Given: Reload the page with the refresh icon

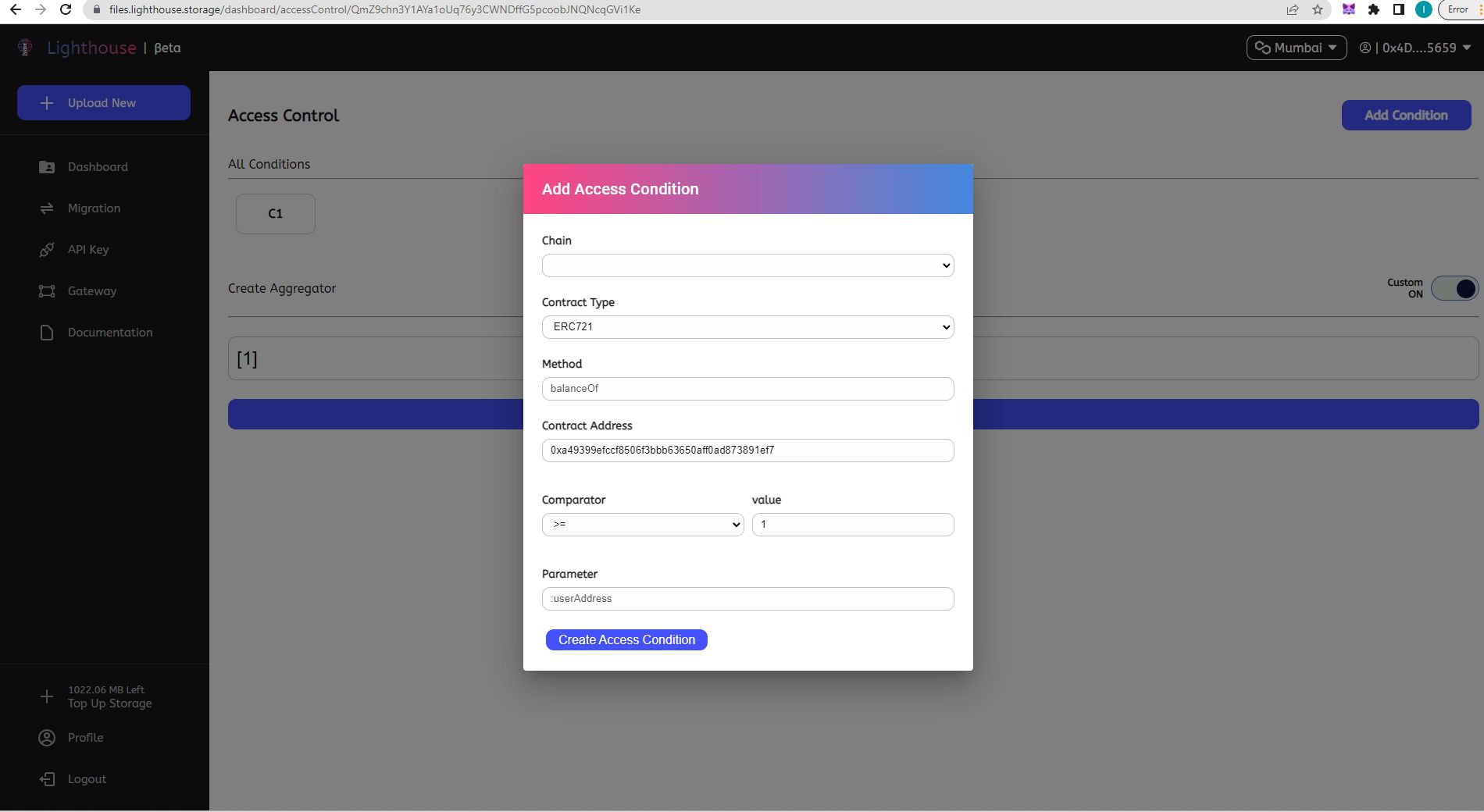Looking at the screenshot, I should (66, 9).
